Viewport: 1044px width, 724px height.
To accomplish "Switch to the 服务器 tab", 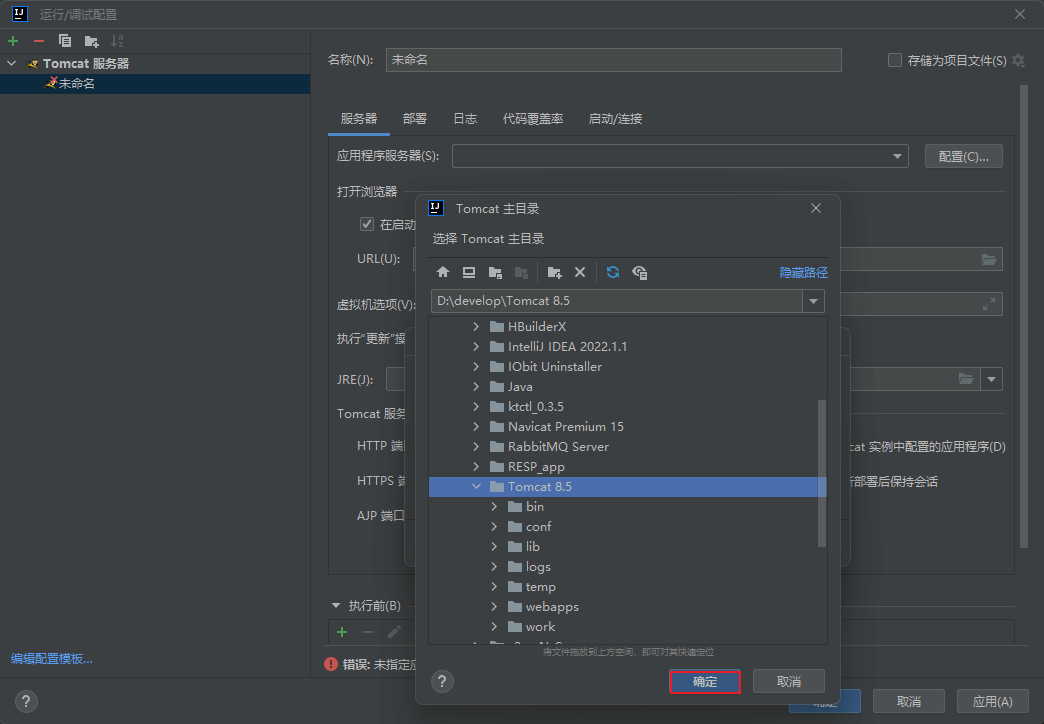I will click(359, 119).
